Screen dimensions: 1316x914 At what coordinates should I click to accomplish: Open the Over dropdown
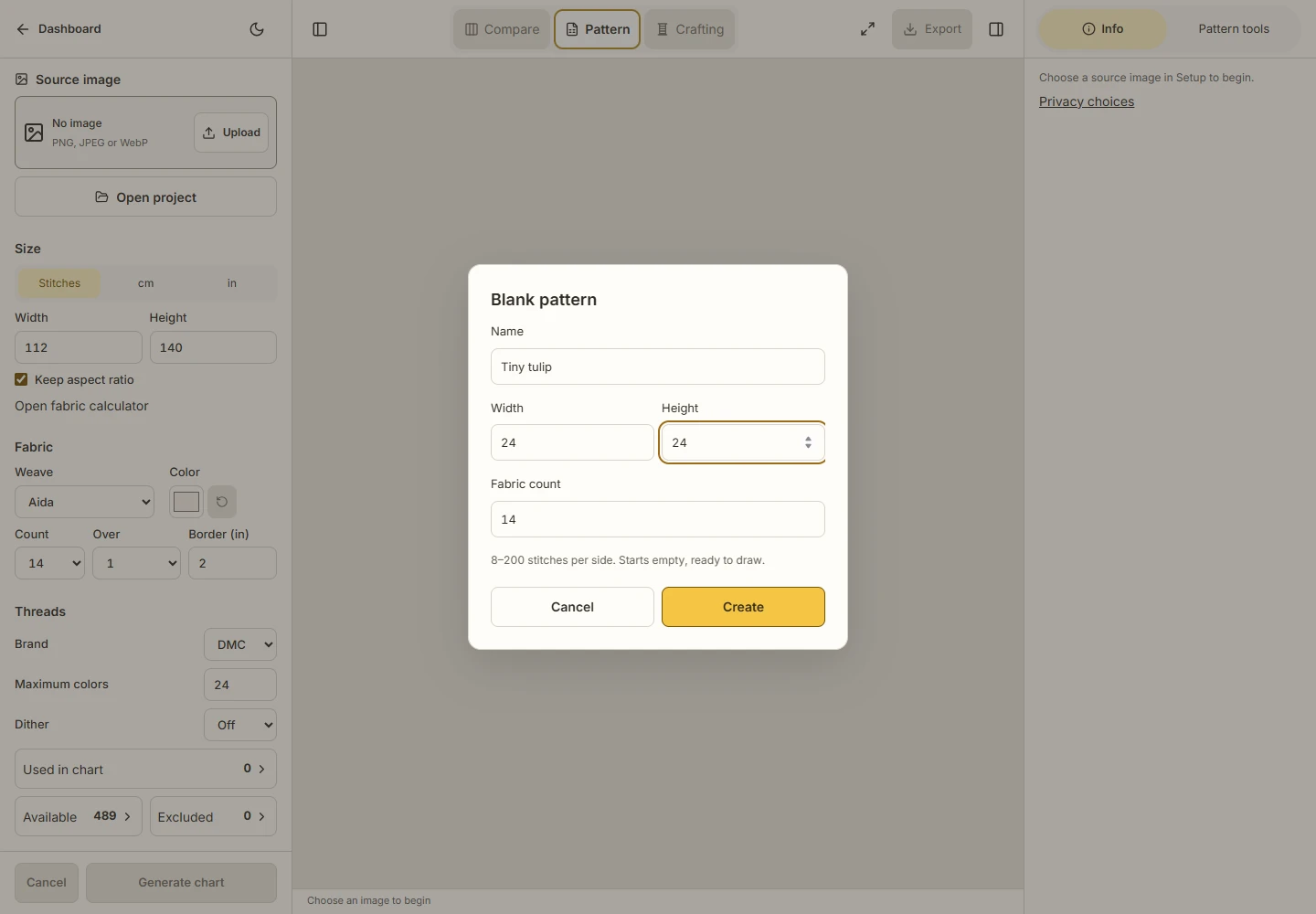pos(136,563)
